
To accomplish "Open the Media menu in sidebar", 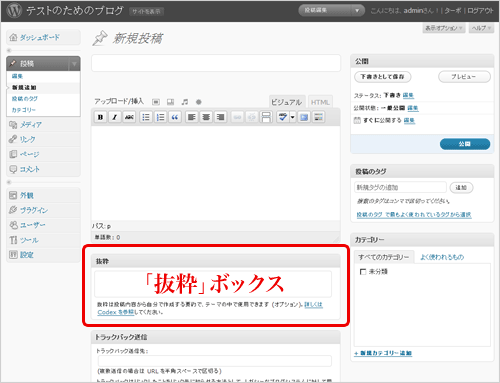I will point(43,125).
